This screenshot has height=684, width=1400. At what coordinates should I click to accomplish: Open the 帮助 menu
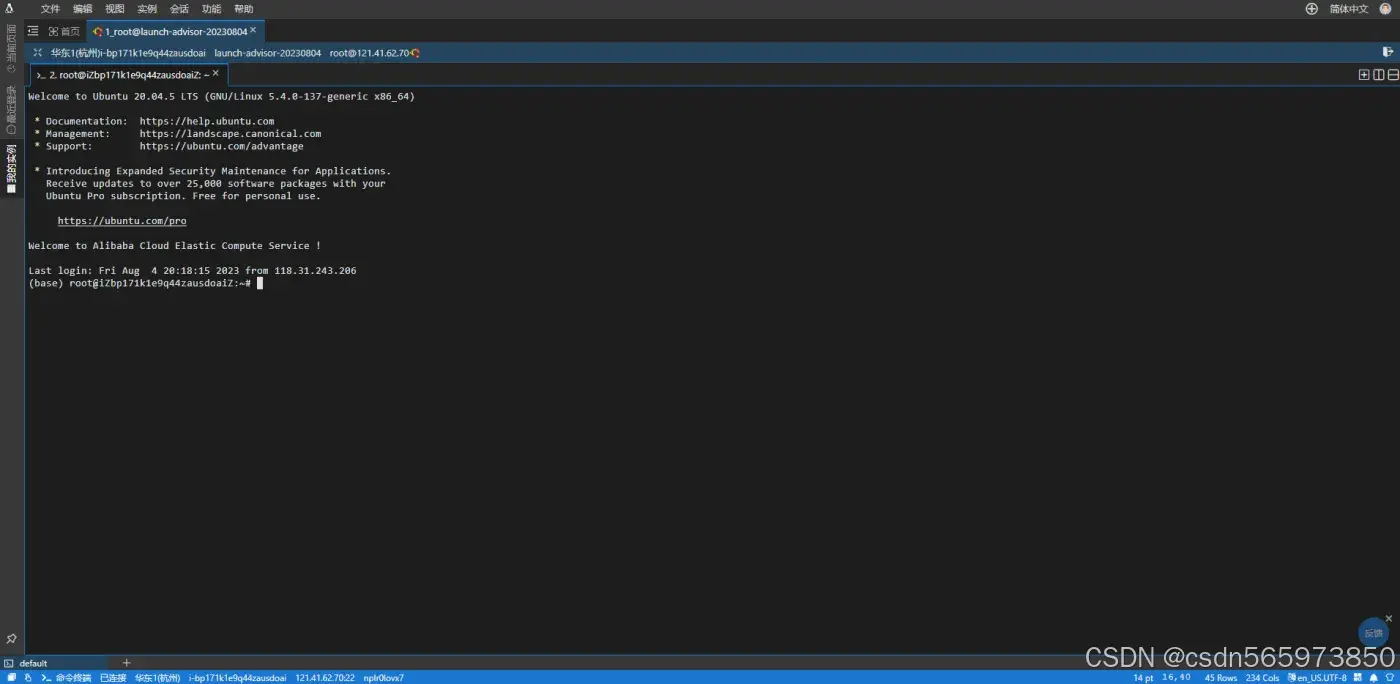243,9
